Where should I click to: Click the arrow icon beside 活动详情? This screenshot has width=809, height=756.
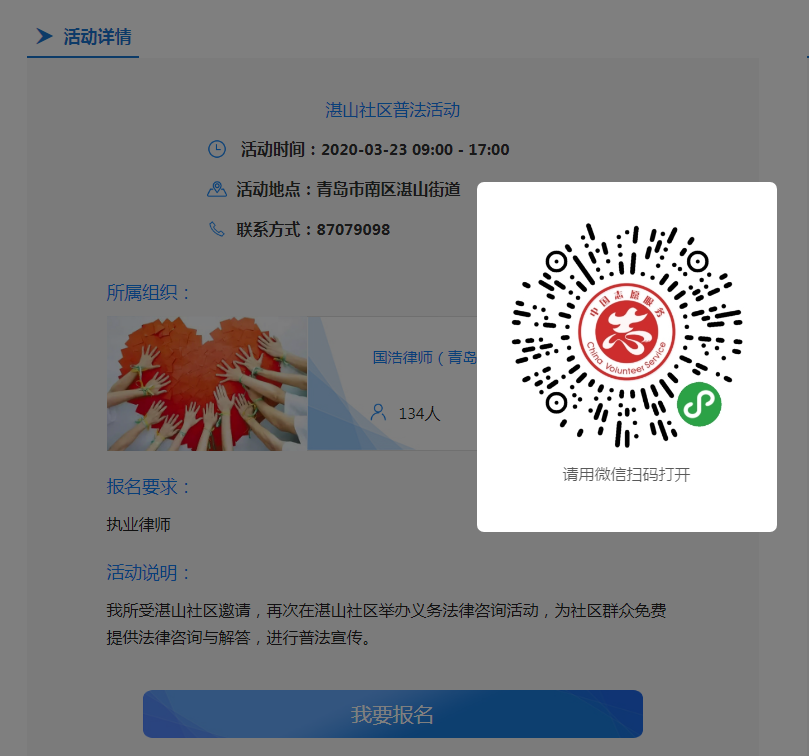click(x=44, y=36)
